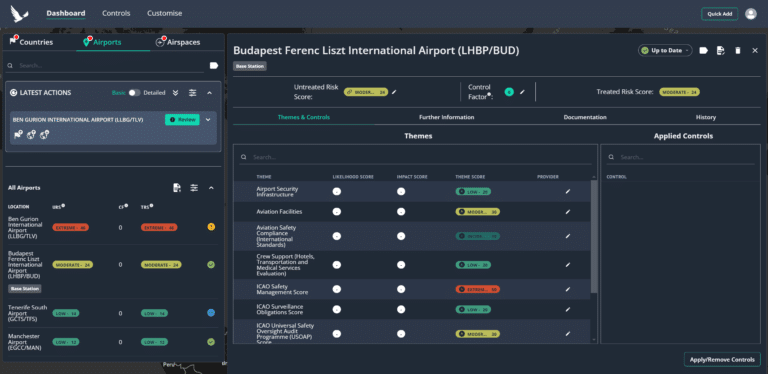Image resolution: width=768 pixels, height=374 pixels.
Task: Click Base Station tag under airport title
Action: tap(250, 66)
